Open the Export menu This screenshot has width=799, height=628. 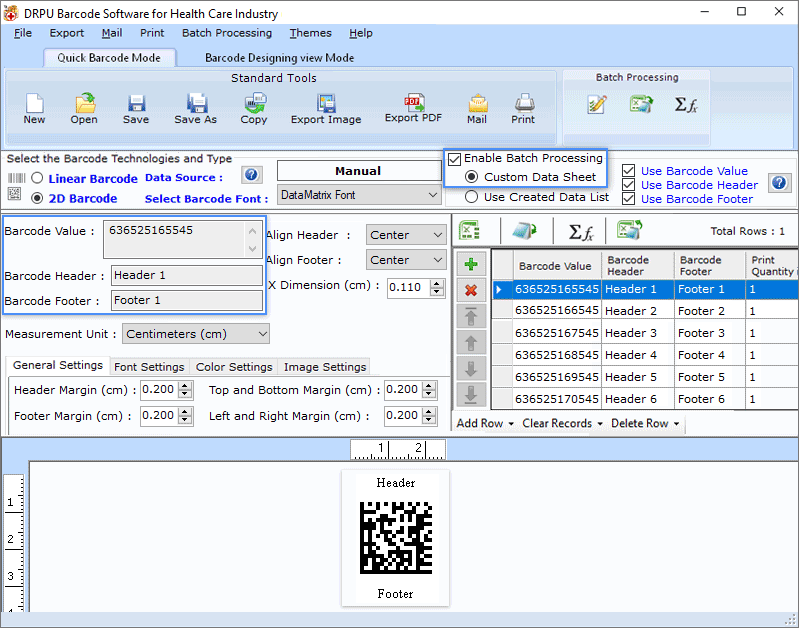67,33
